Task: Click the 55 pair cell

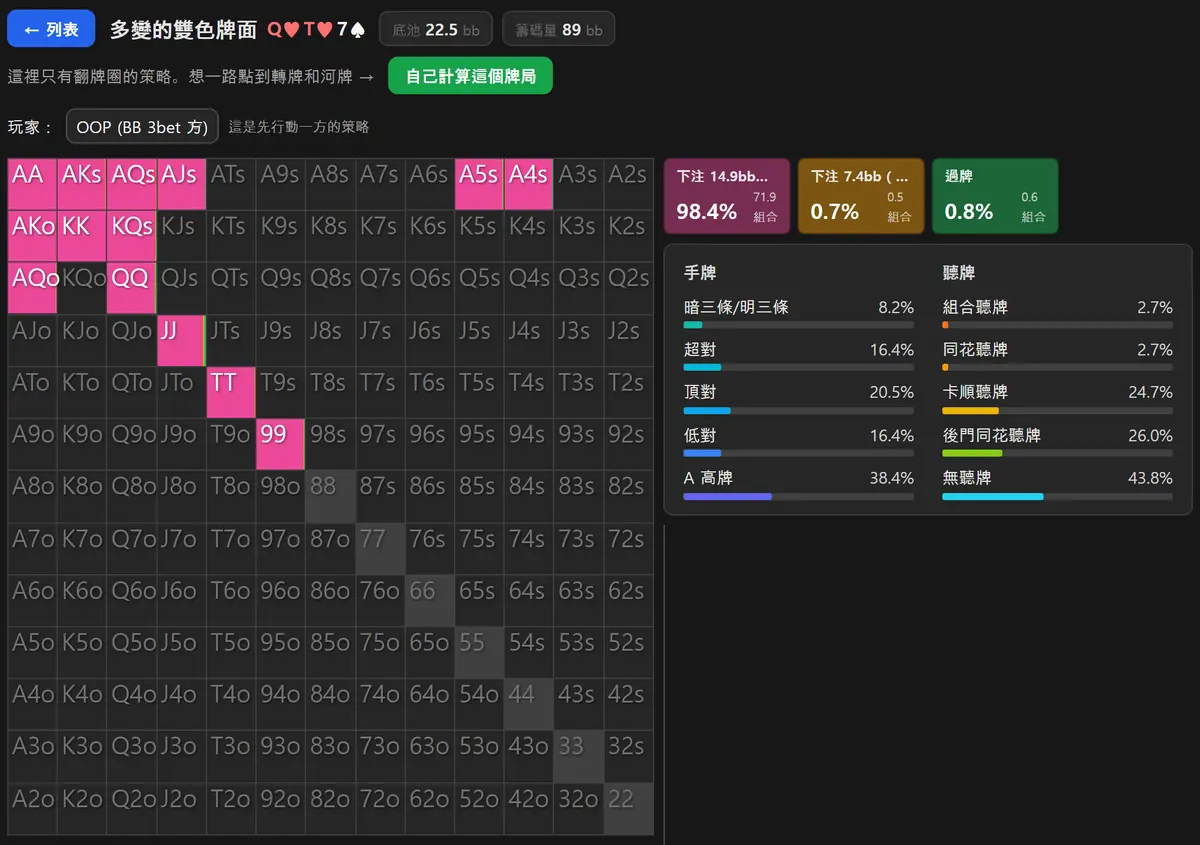Action: pos(480,652)
